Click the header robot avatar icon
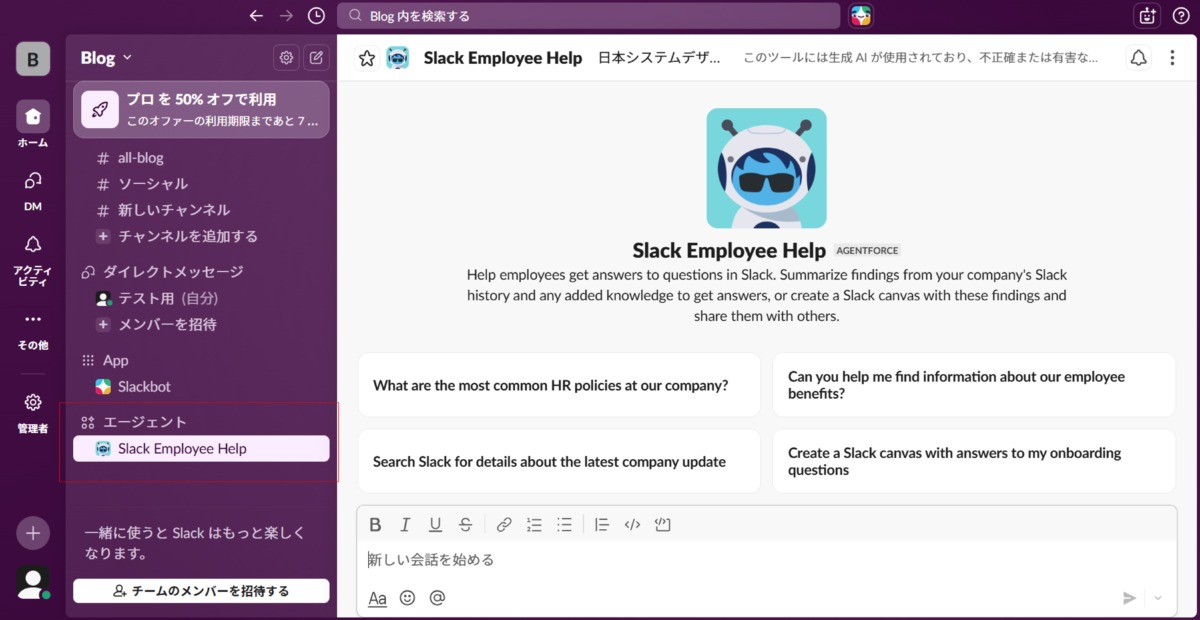This screenshot has height=620, width=1200. pyautogui.click(x=398, y=58)
